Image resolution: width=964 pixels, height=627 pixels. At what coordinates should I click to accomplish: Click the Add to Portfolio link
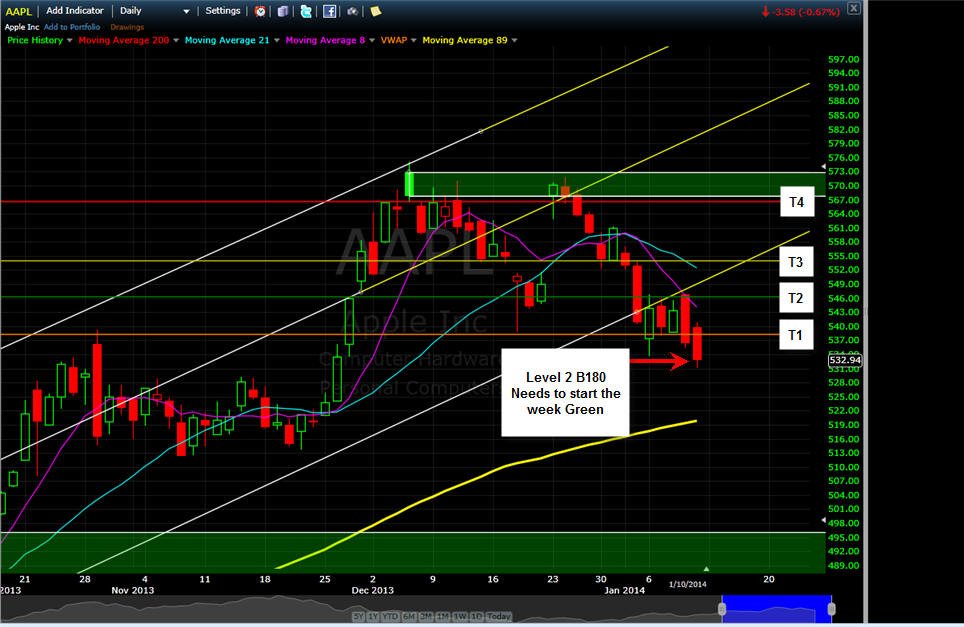(72, 27)
